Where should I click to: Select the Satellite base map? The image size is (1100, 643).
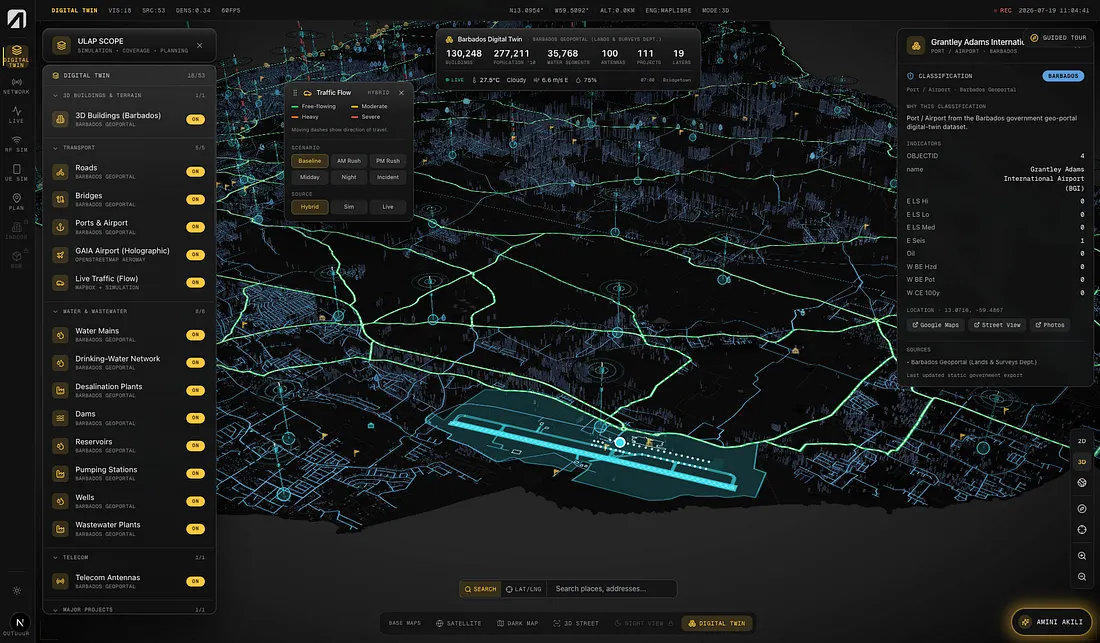point(458,623)
